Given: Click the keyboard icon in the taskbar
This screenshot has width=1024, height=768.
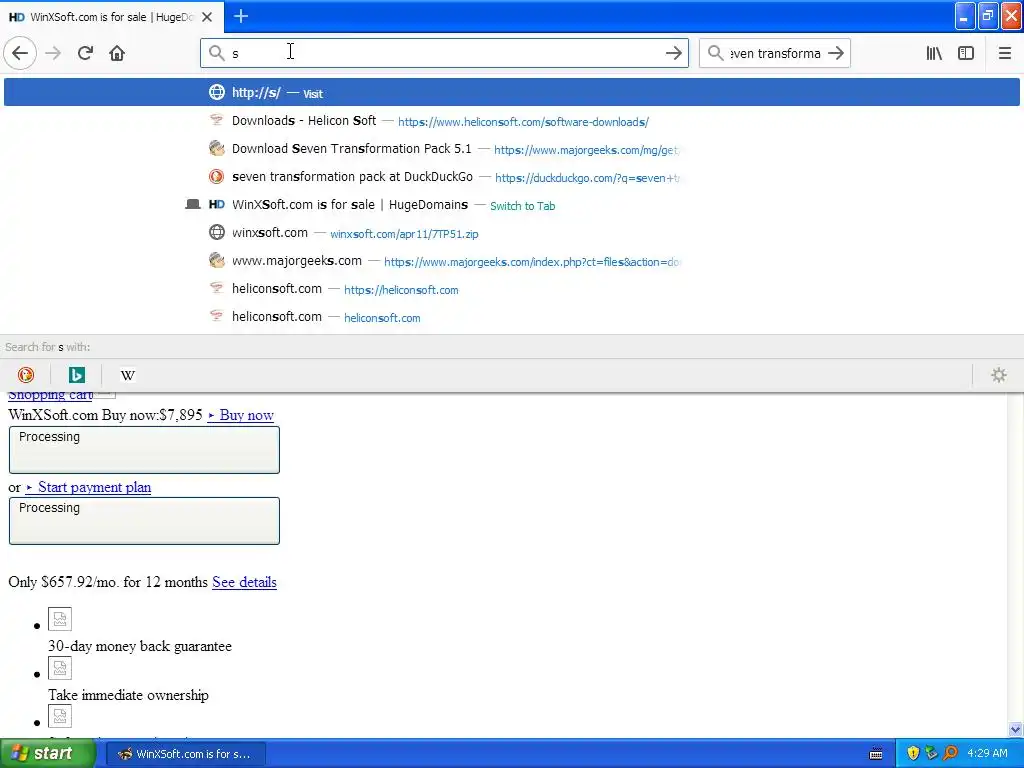Looking at the screenshot, I should click(876, 754).
